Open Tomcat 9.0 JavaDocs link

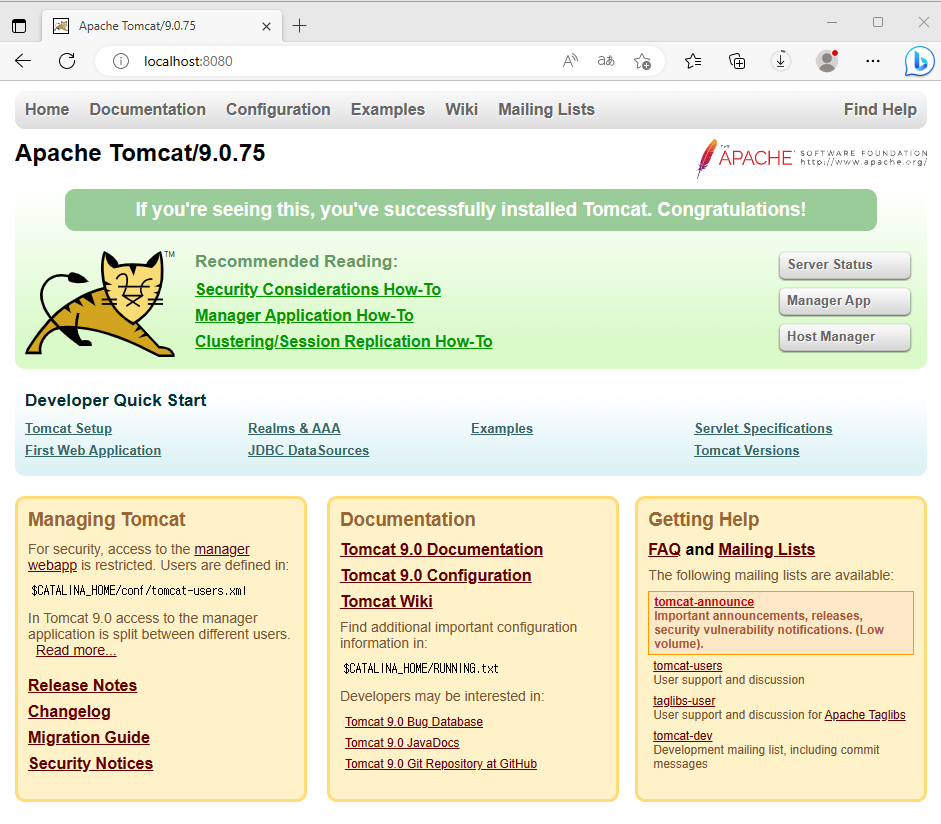[402, 743]
